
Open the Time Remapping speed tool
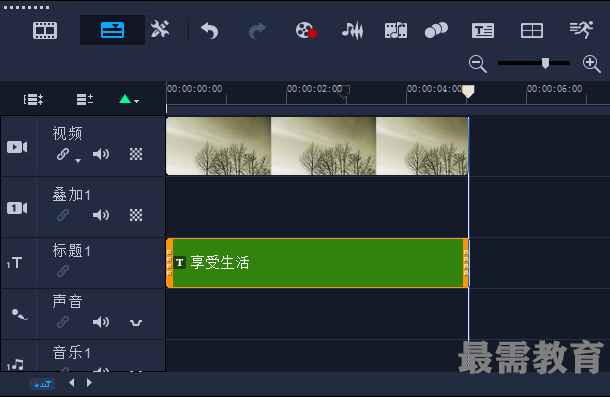pos(581,30)
